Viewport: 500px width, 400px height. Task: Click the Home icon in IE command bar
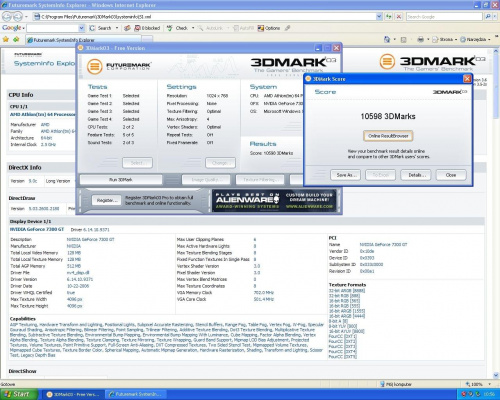click(x=387, y=39)
